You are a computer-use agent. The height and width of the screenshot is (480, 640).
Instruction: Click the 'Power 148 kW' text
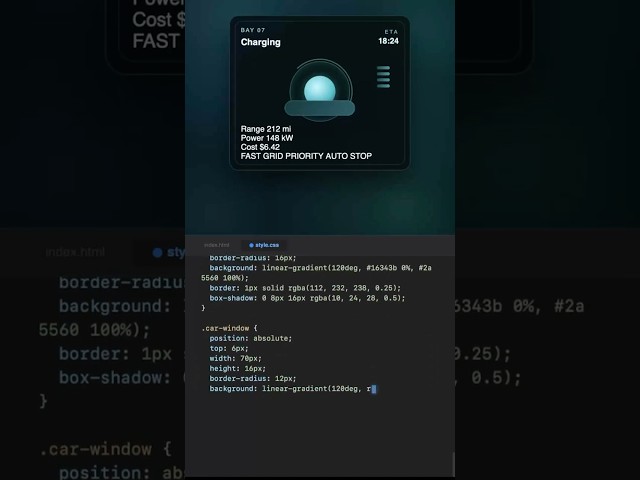(x=267, y=138)
